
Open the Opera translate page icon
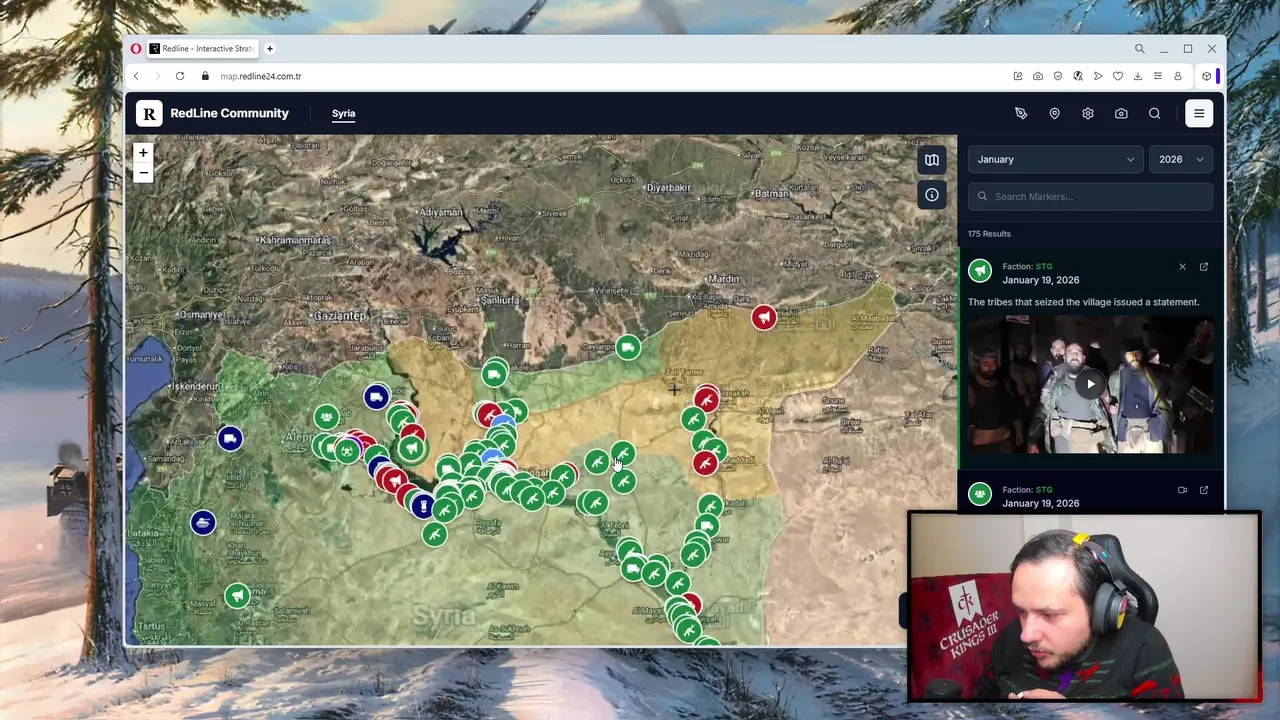1078,76
